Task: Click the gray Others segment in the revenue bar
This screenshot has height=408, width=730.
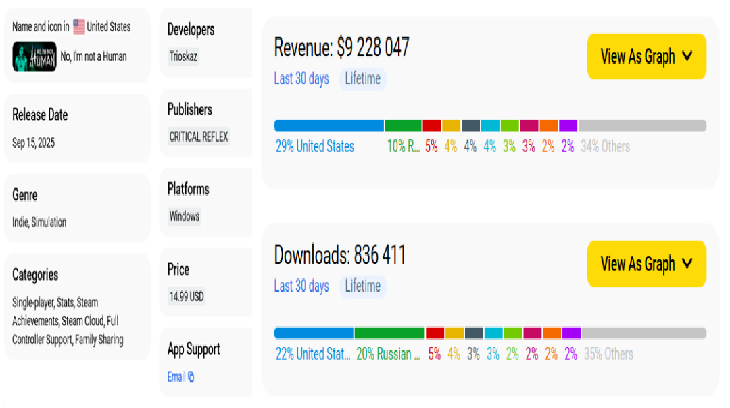Action: click(x=642, y=126)
